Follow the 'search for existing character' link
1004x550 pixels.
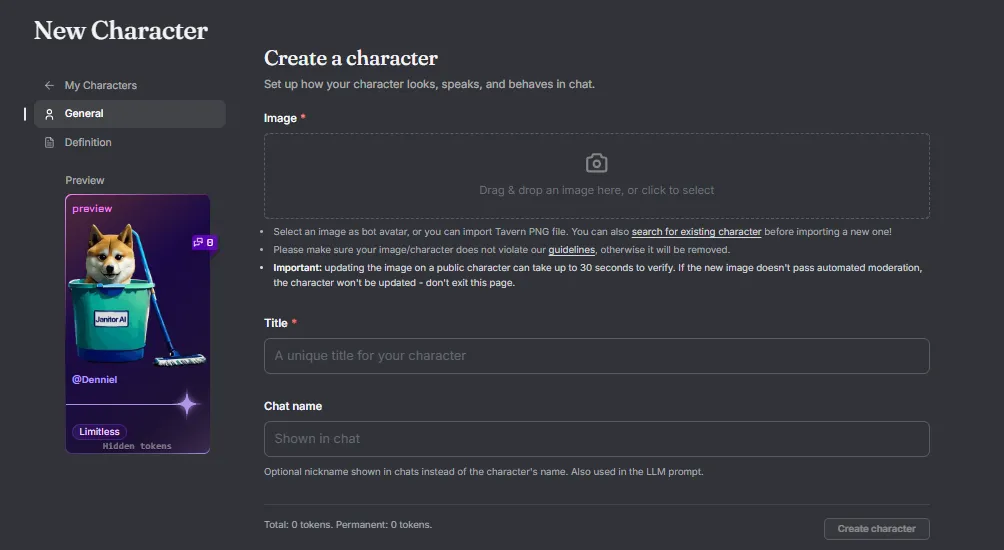pos(696,232)
